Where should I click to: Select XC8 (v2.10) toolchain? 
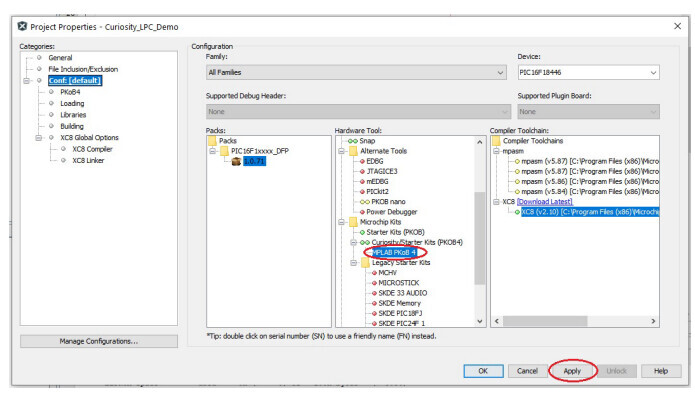point(590,212)
